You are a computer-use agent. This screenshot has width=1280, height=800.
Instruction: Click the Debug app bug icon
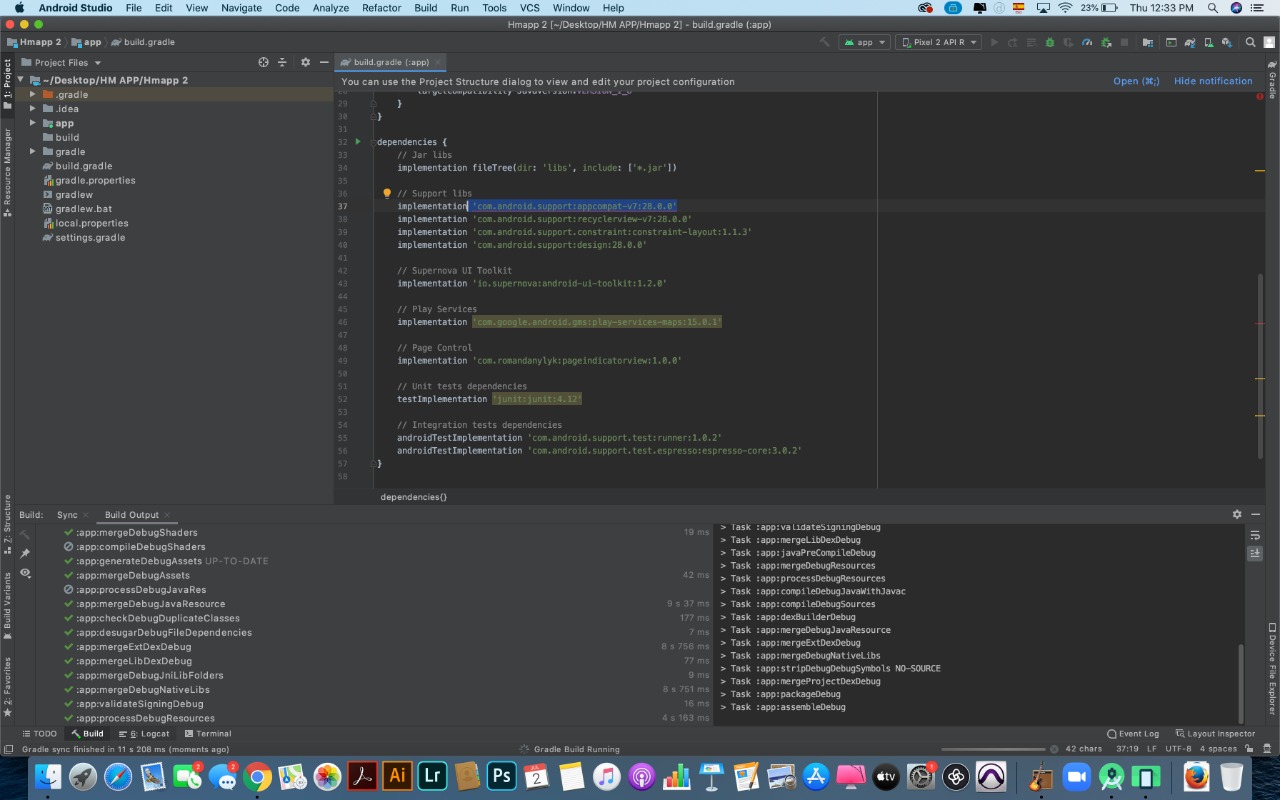tap(1049, 42)
